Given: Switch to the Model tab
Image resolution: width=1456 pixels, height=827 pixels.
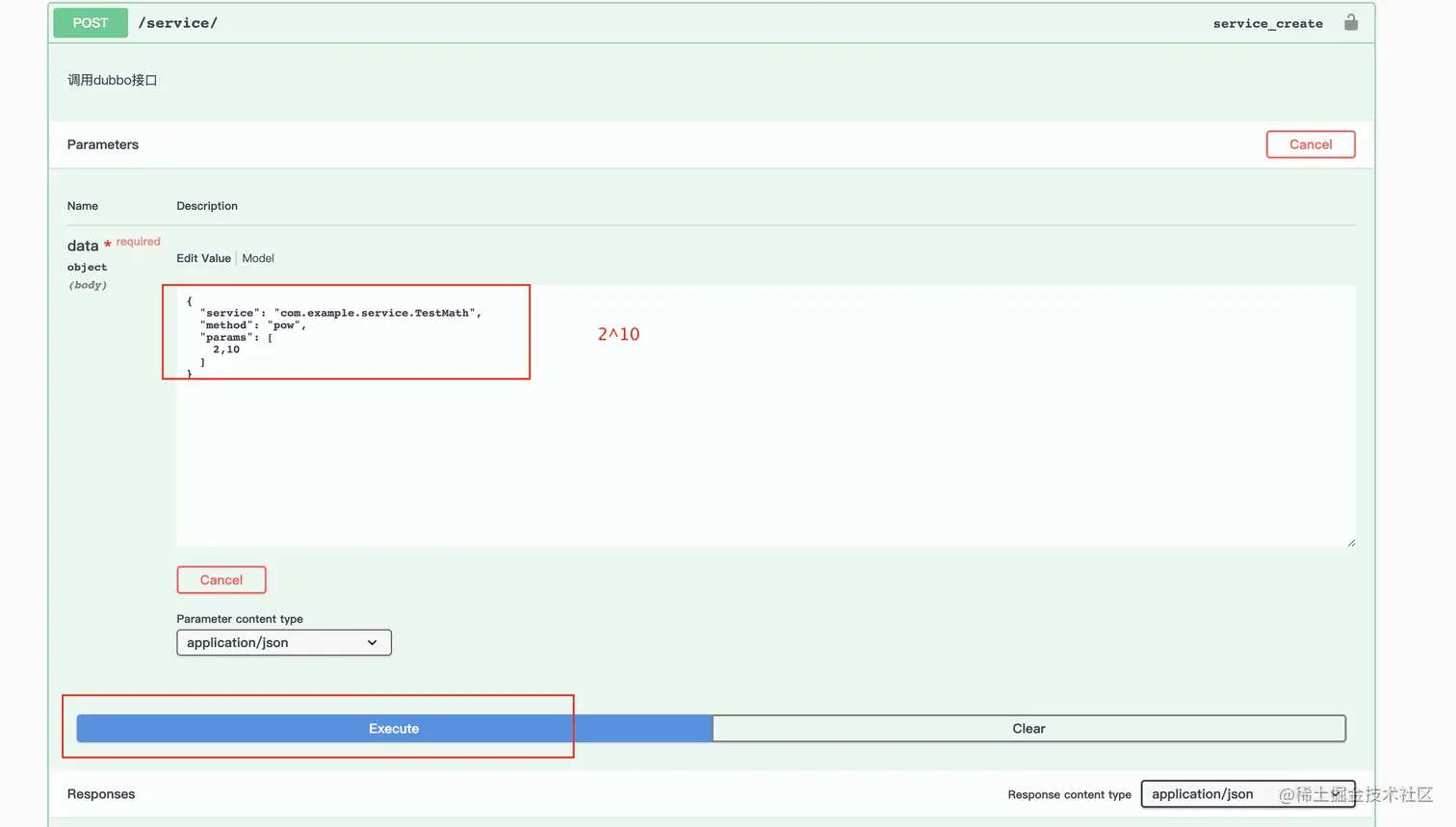Looking at the screenshot, I should click(x=258, y=258).
